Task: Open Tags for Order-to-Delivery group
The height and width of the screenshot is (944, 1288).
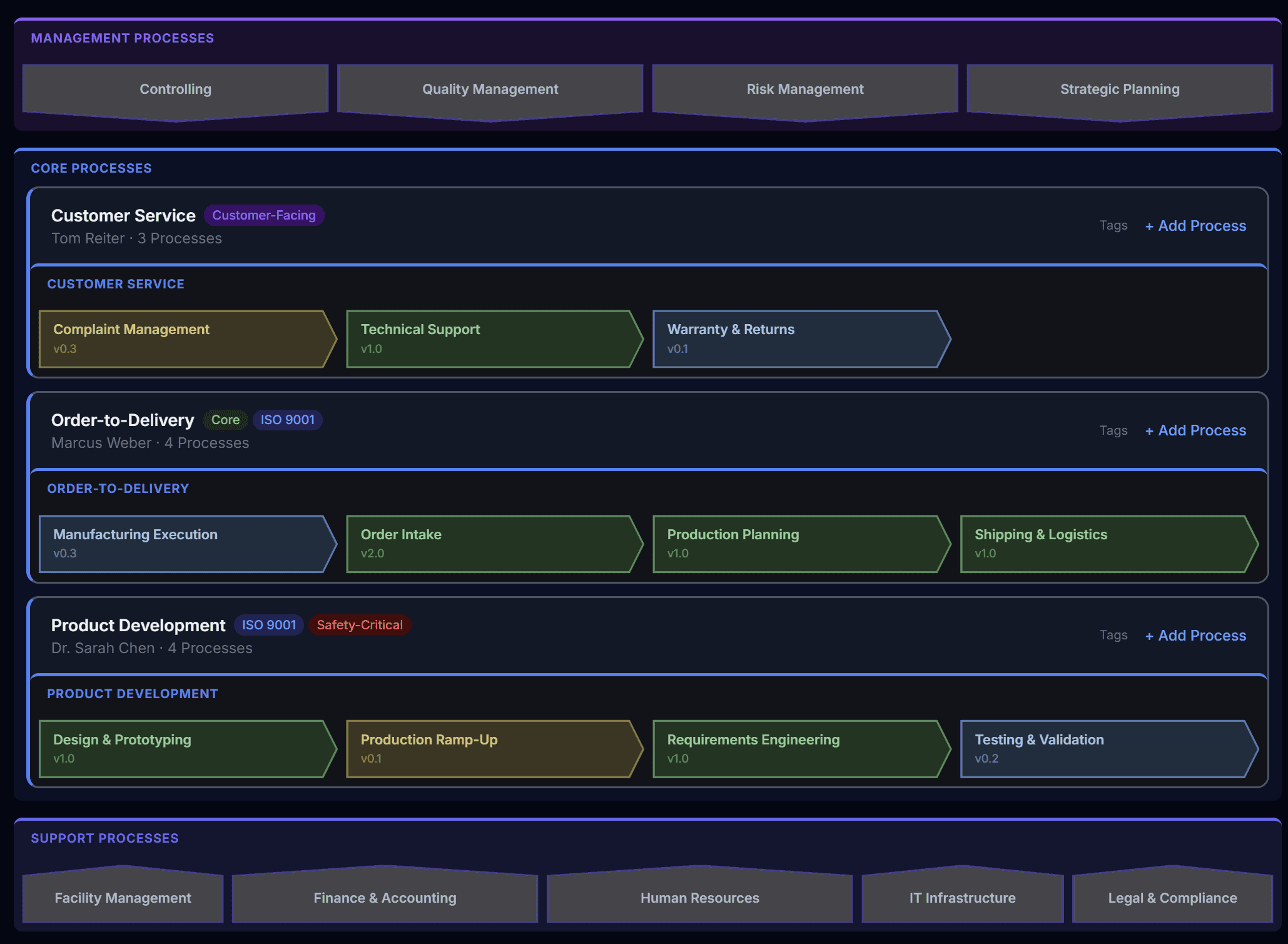Action: point(1113,430)
